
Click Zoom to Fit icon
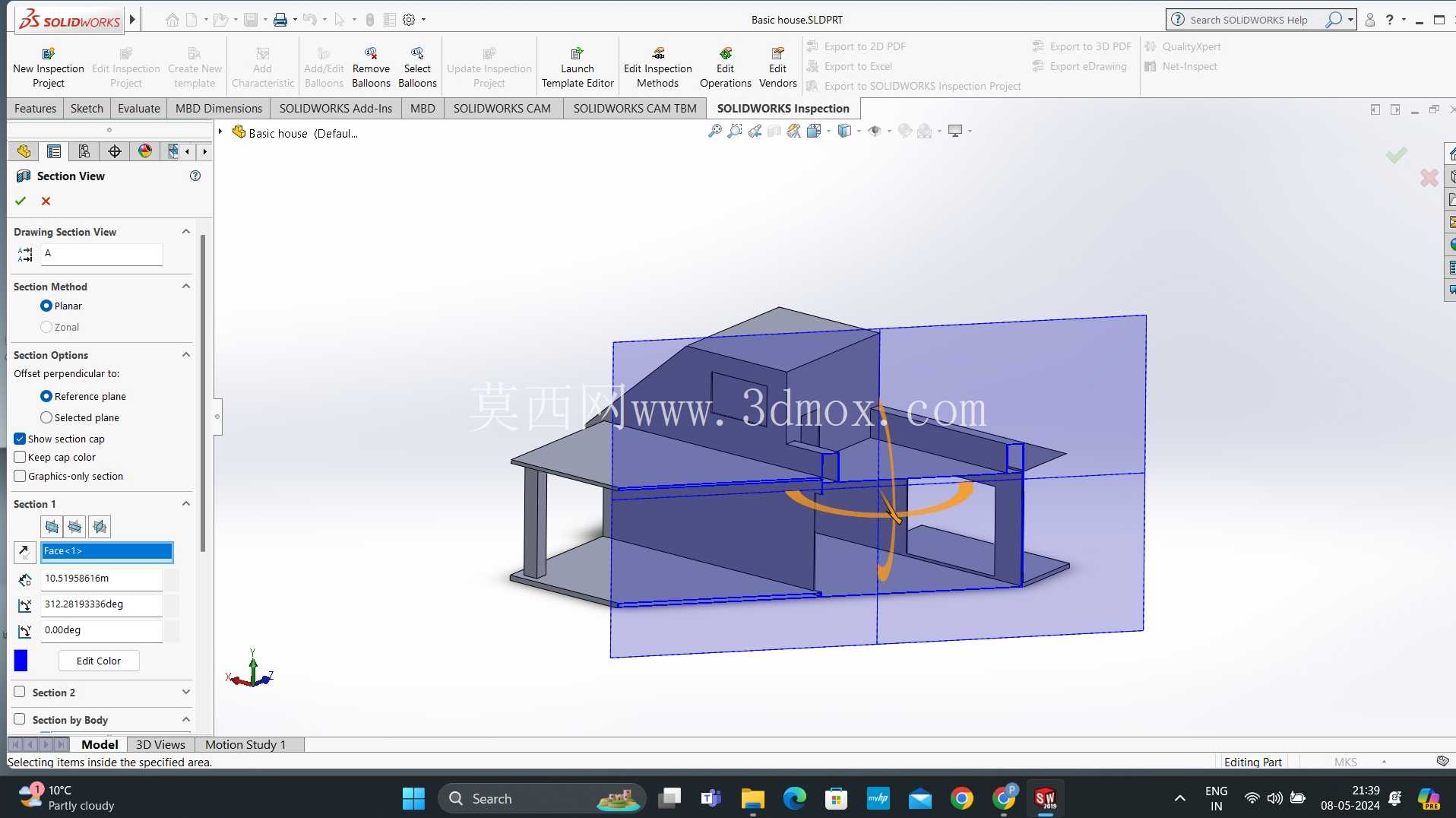[x=714, y=131]
